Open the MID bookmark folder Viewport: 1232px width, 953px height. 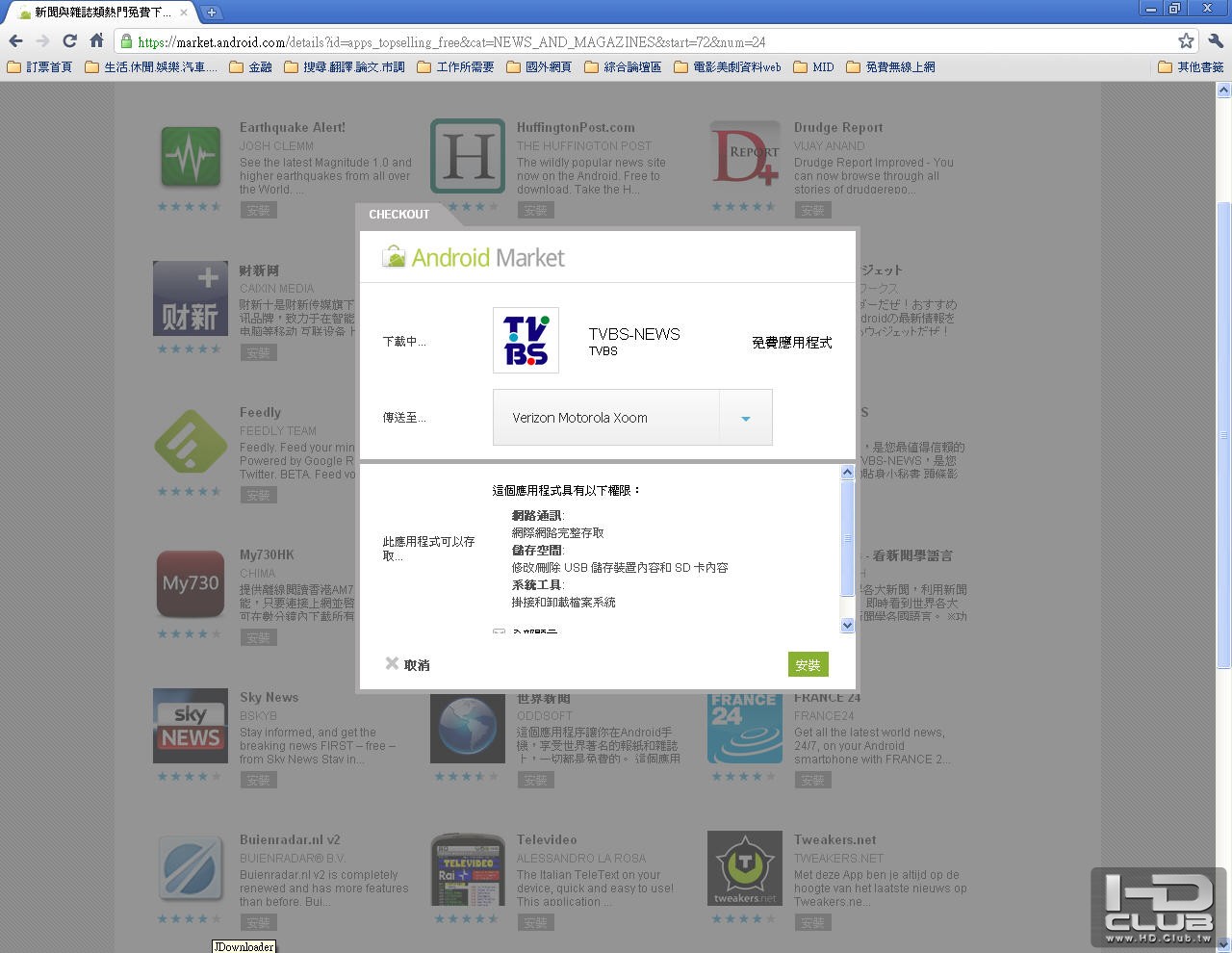pos(813,67)
